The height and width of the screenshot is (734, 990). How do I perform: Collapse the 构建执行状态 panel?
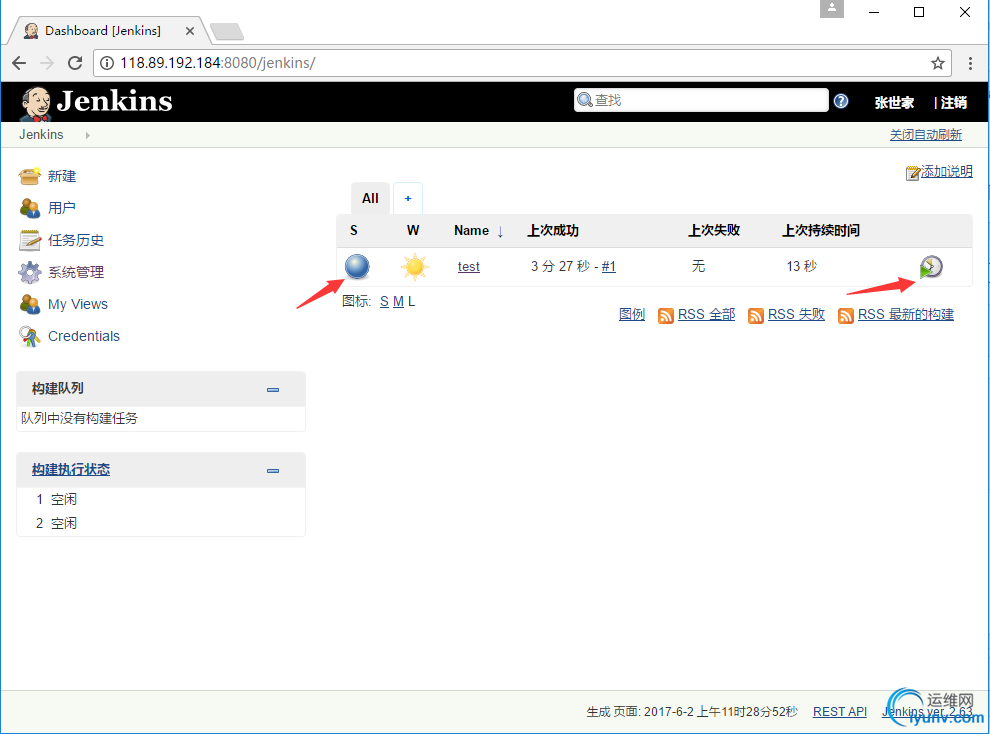point(273,471)
